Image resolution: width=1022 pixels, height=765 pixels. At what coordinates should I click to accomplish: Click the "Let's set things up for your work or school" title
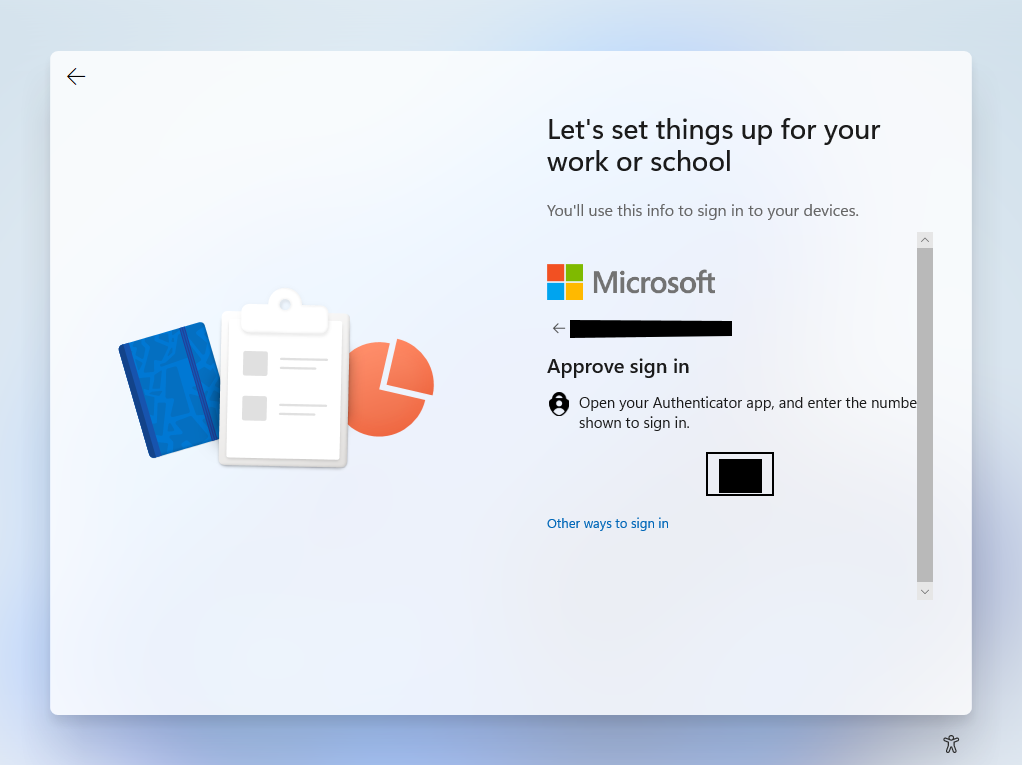(x=714, y=145)
